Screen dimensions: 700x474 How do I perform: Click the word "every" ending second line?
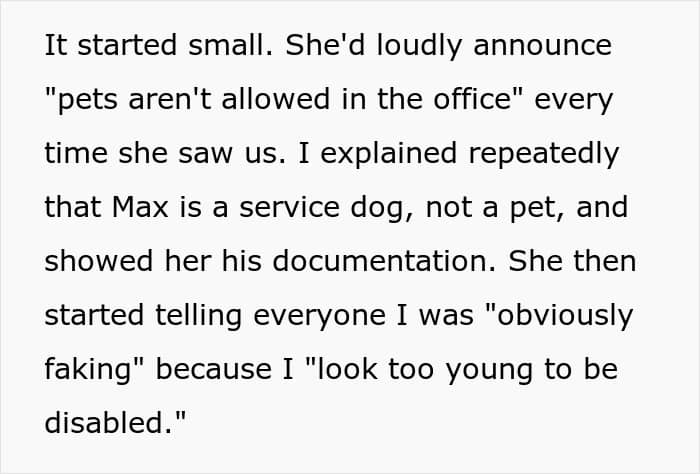tap(573, 100)
